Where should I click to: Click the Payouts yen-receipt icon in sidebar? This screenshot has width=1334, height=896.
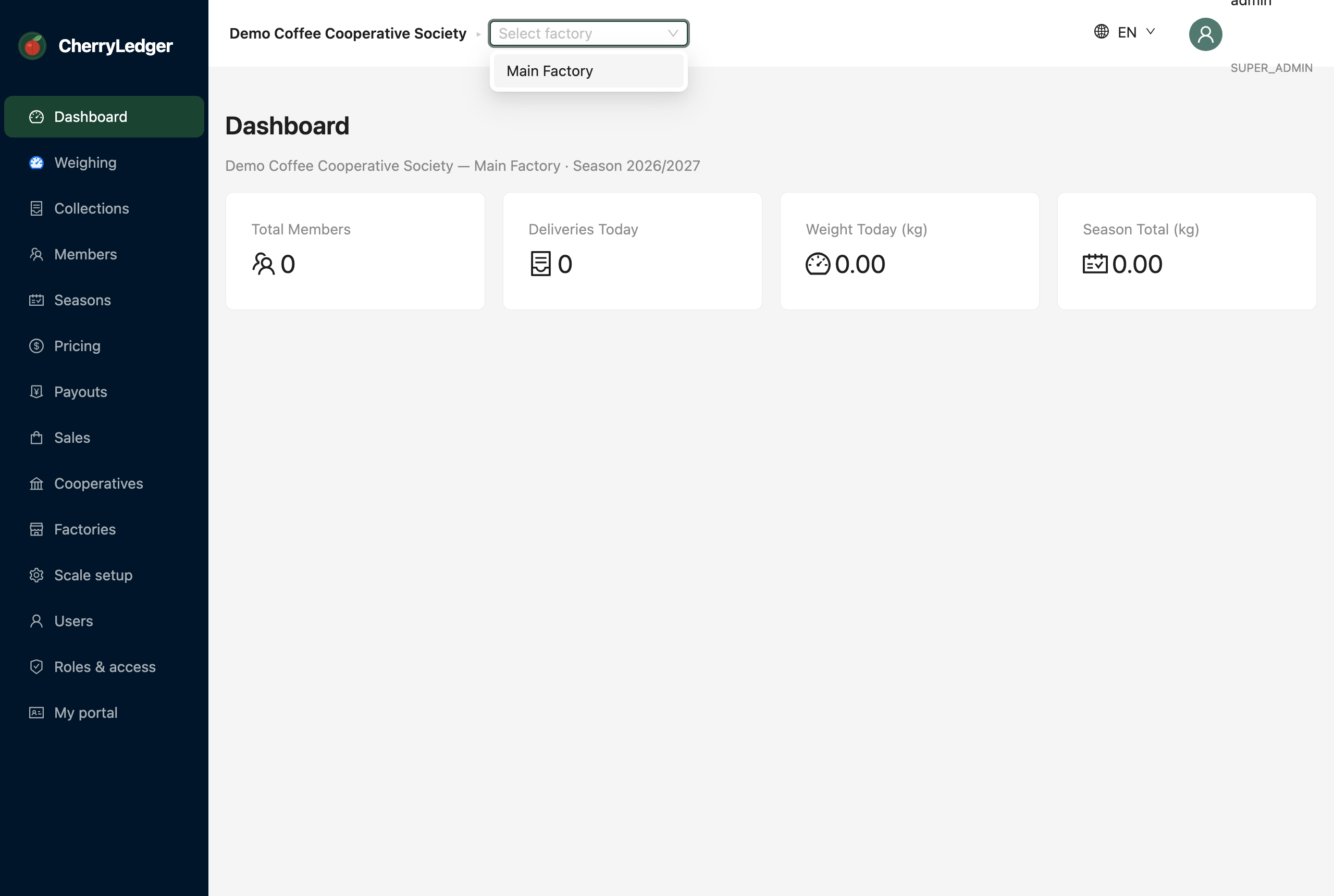[x=36, y=391]
